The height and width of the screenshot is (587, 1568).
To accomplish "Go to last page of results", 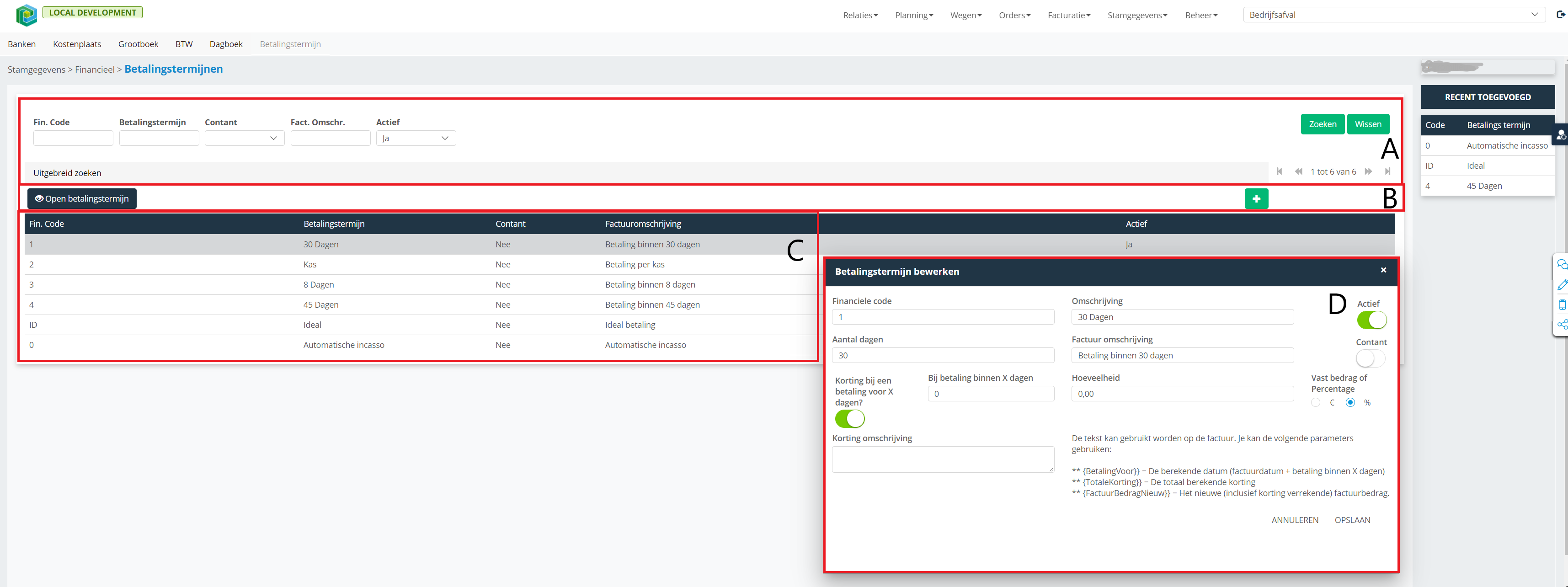I will (x=1387, y=172).
